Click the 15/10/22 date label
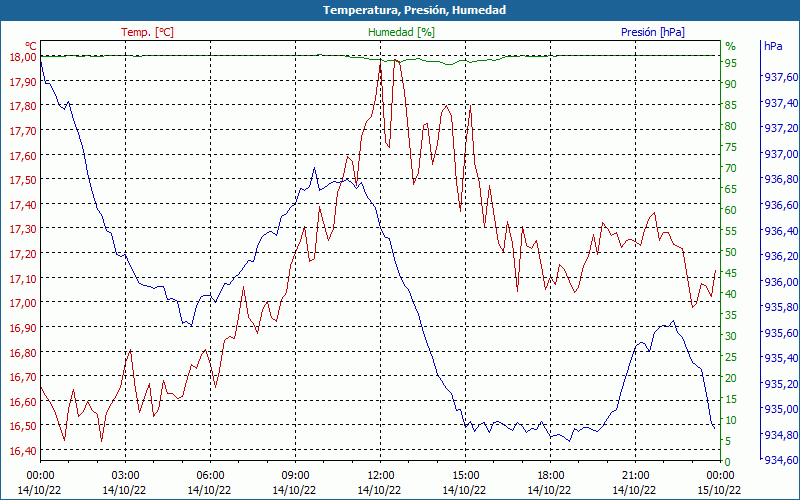Screen dimensions: 800x500 pyautogui.click(x=719, y=490)
